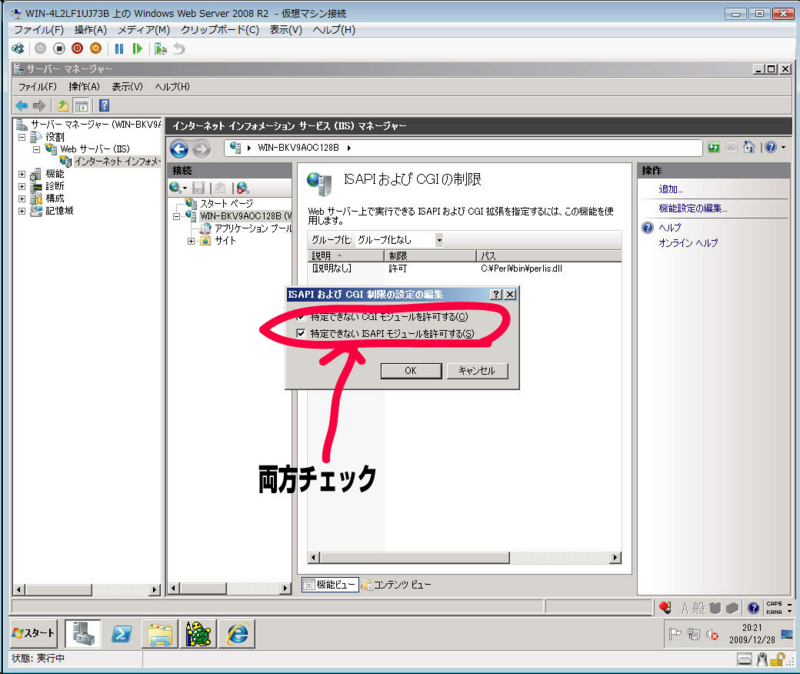Pause the virtual machine from the toolbar

[x=118, y=50]
